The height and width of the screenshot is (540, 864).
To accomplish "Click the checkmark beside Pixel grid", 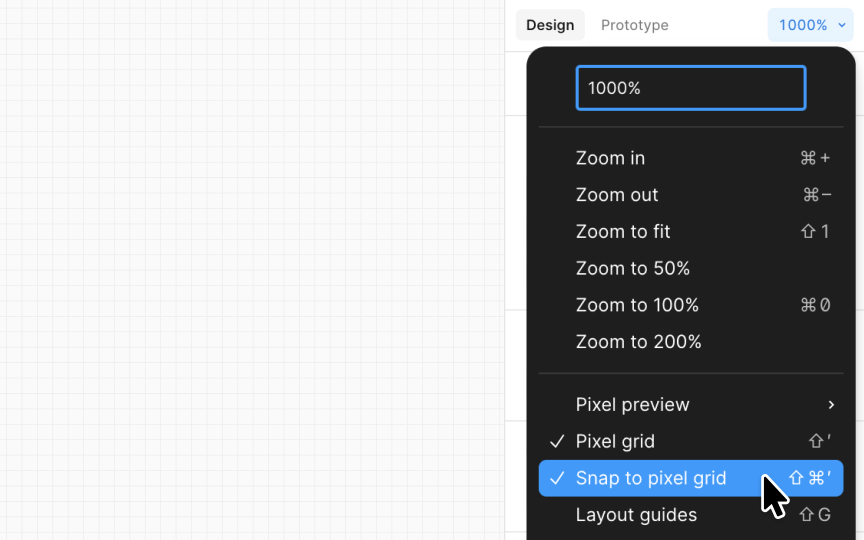I will (x=557, y=441).
